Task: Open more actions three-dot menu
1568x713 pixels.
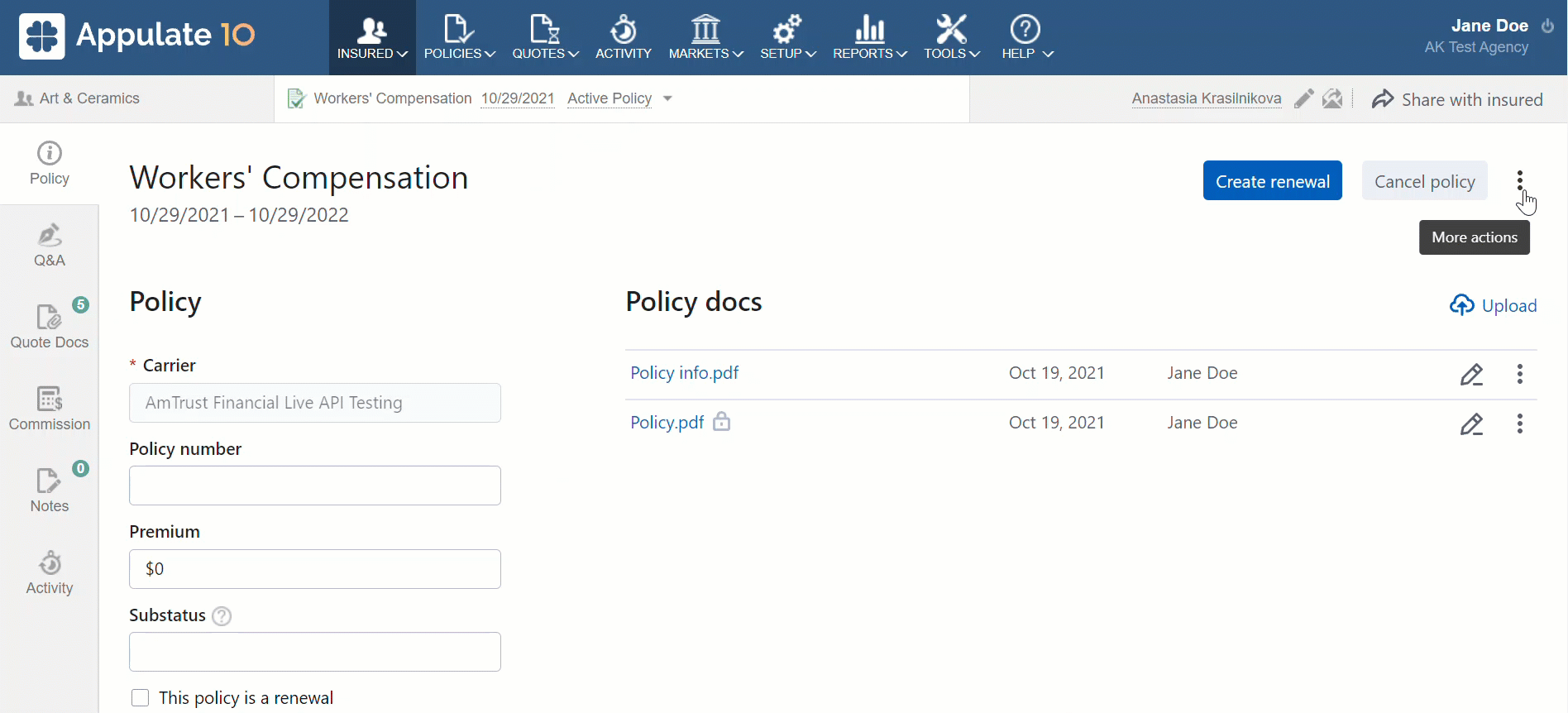Action: pos(1519,180)
